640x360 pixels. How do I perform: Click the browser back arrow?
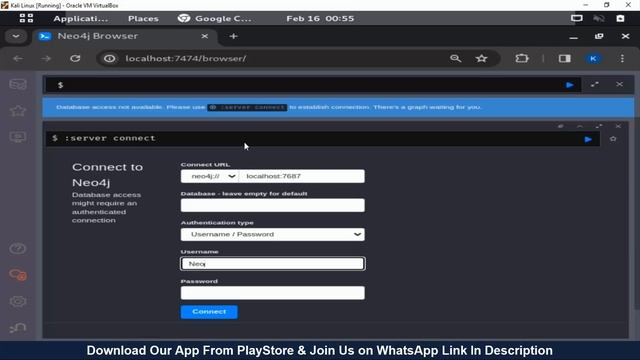pyautogui.click(x=18, y=58)
